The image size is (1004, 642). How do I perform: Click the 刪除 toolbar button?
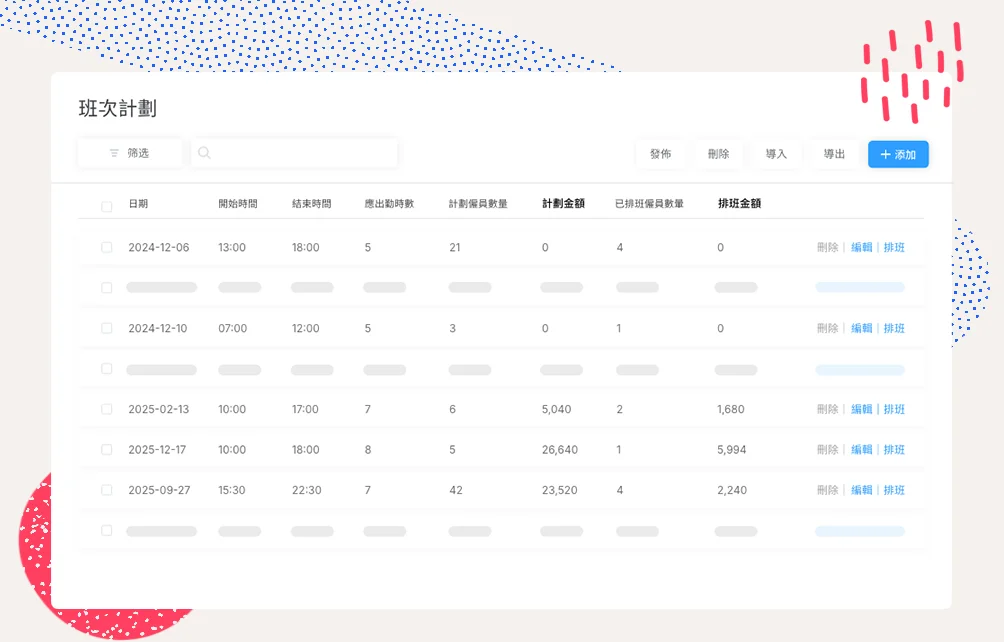718,154
